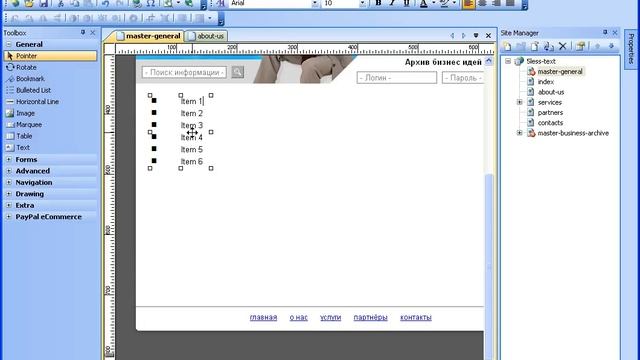Image resolution: width=640 pixels, height=360 pixels.
Task: Click the search magnifier button on page
Action: (x=238, y=72)
